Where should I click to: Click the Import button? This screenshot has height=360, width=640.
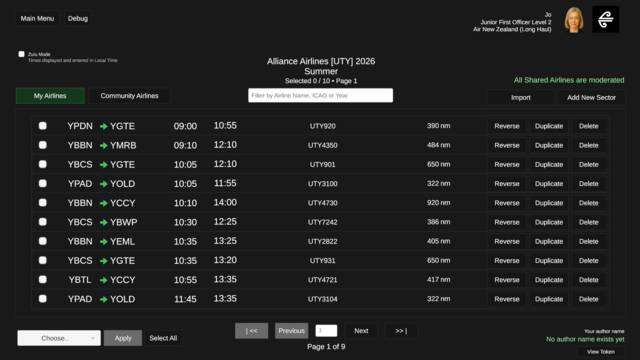coord(521,98)
